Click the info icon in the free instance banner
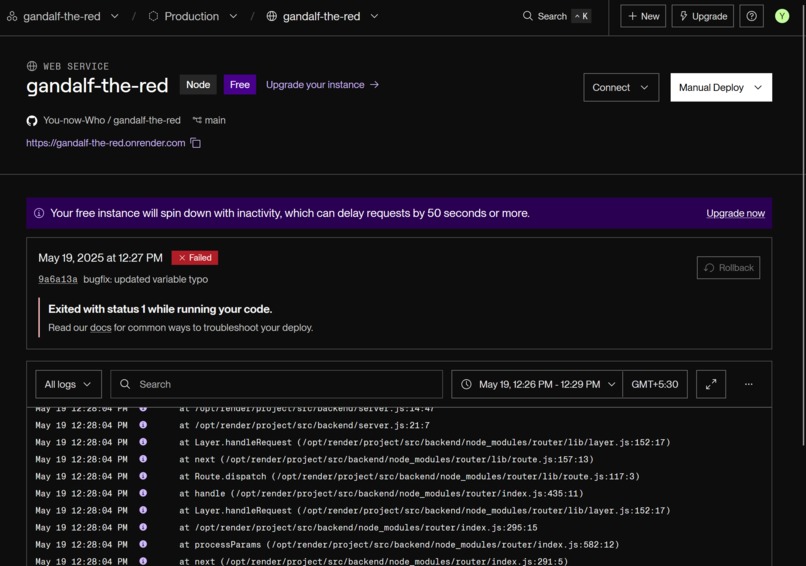The image size is (806, 566). [x=39, y=213]
